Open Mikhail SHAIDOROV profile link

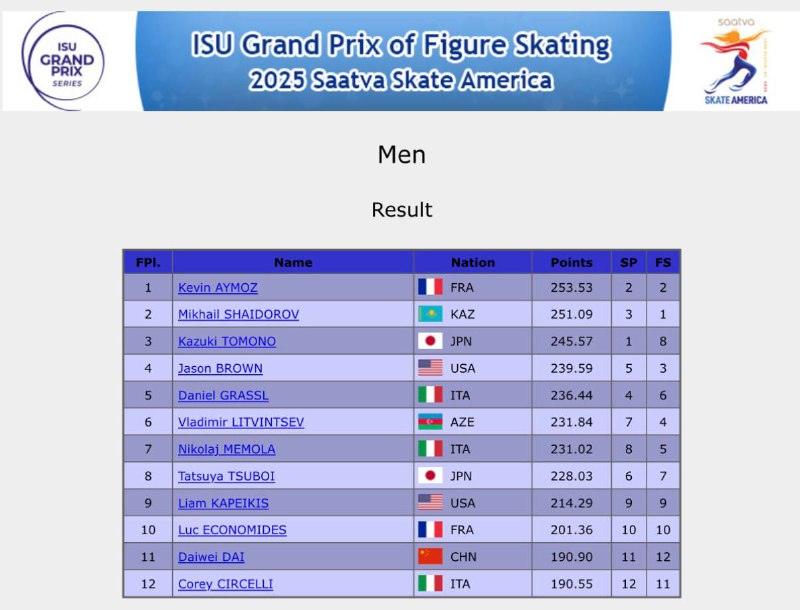(238, 315)
